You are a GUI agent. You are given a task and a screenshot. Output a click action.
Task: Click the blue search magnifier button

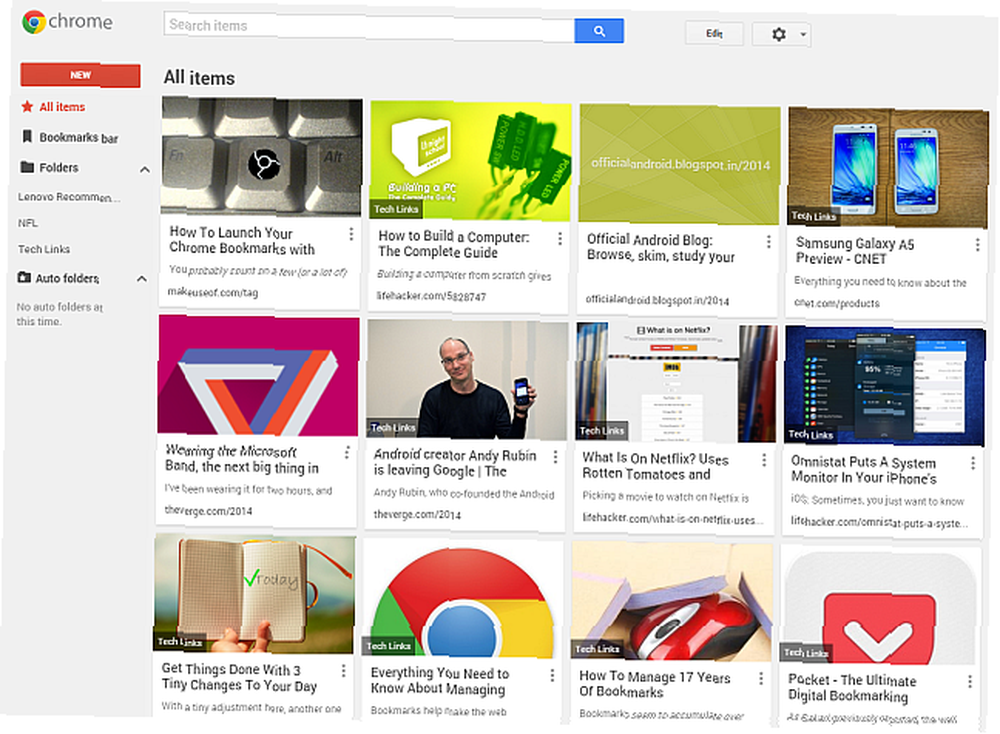tap(599, 31)
